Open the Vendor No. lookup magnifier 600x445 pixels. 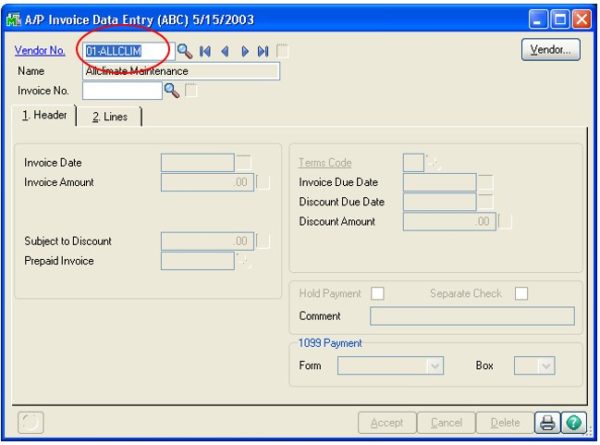pyautogui.click(x=184, y=51)
